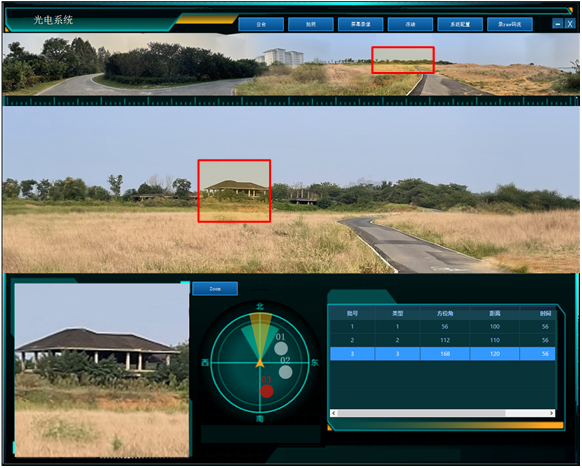This screenshot has width=582, height=468.
Task: Select highlighted row with azimuth 168
Action: pos(442,354)
